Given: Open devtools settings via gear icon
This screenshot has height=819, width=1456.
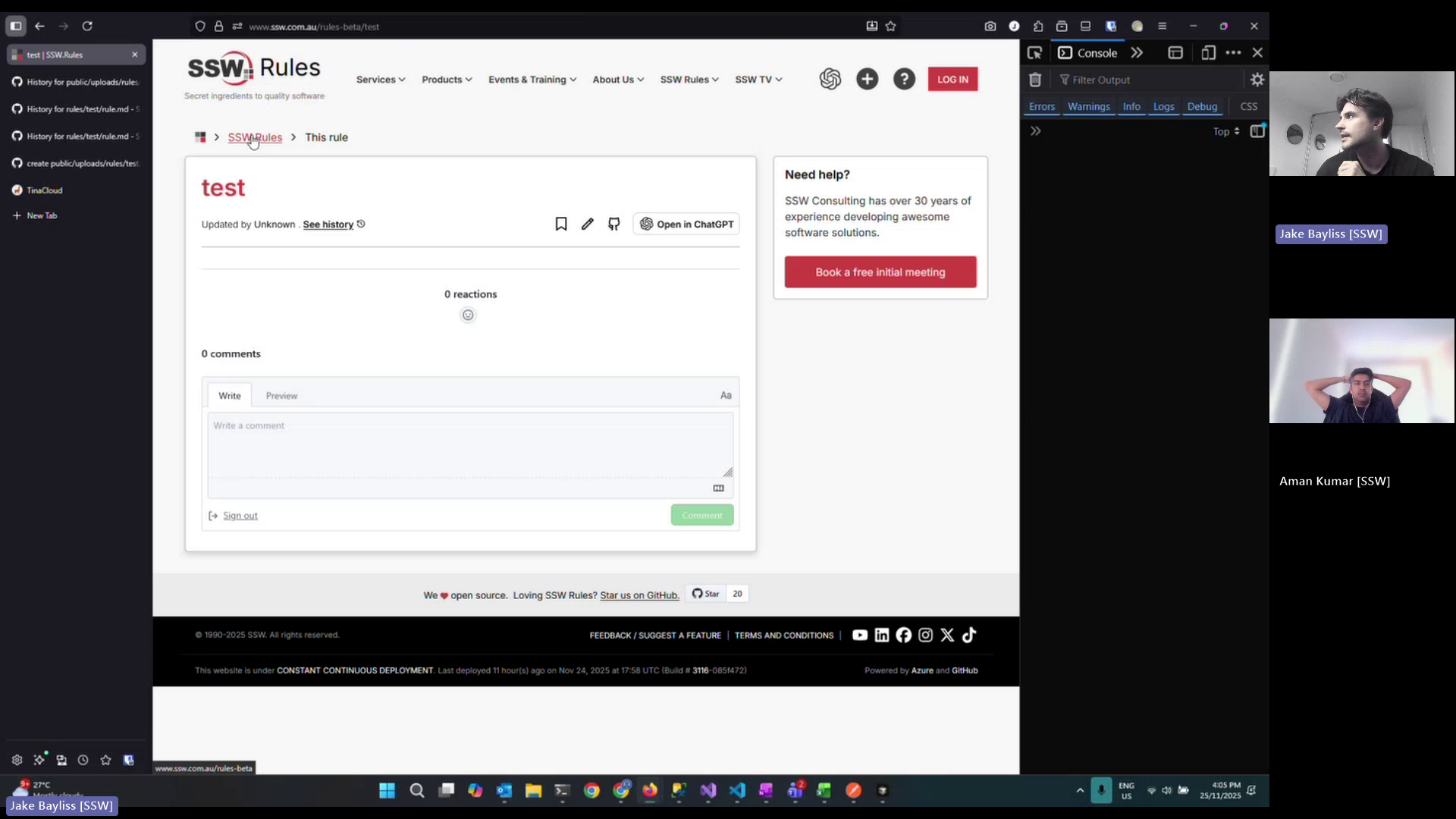Looking at the screenshot, I should point(1257,80).
